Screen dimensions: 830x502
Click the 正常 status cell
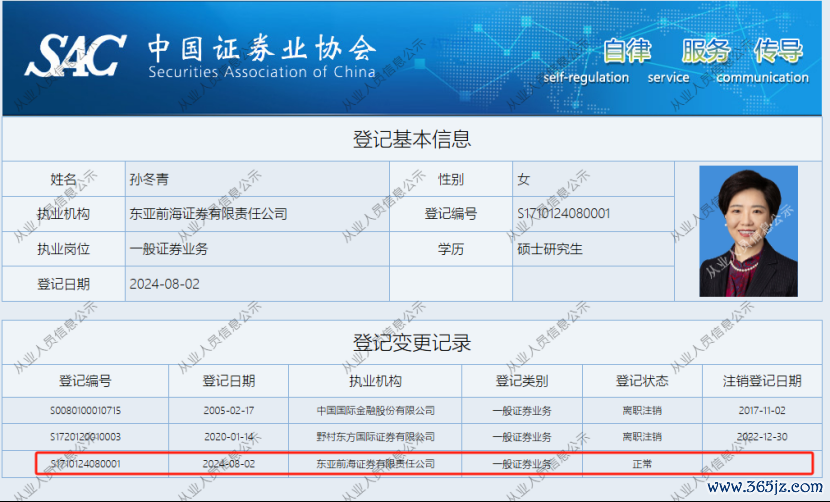pyautogui.click(x=642, y=464)
